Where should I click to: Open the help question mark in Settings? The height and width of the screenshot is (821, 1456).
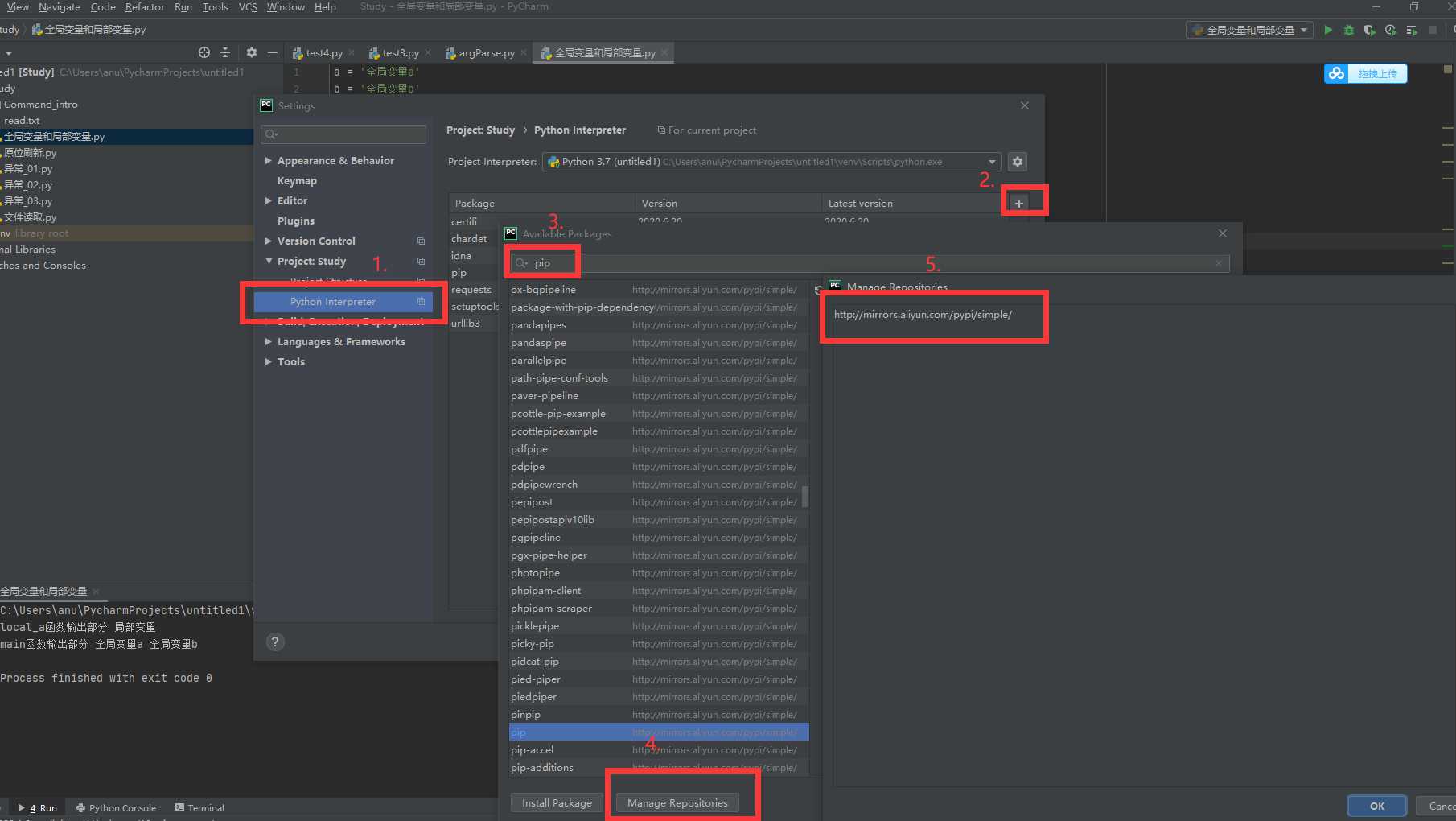[x=275, y=642]
